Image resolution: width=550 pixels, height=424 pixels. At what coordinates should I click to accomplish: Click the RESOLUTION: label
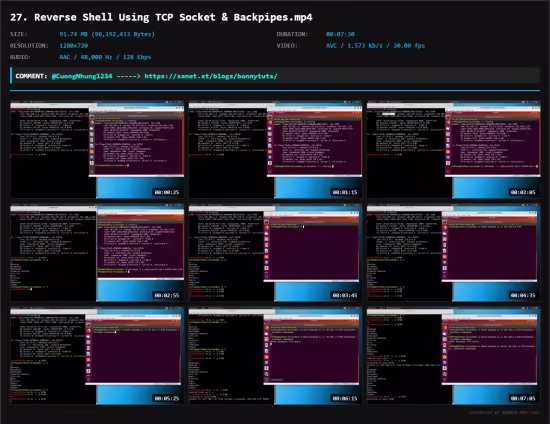click(29, 46)
